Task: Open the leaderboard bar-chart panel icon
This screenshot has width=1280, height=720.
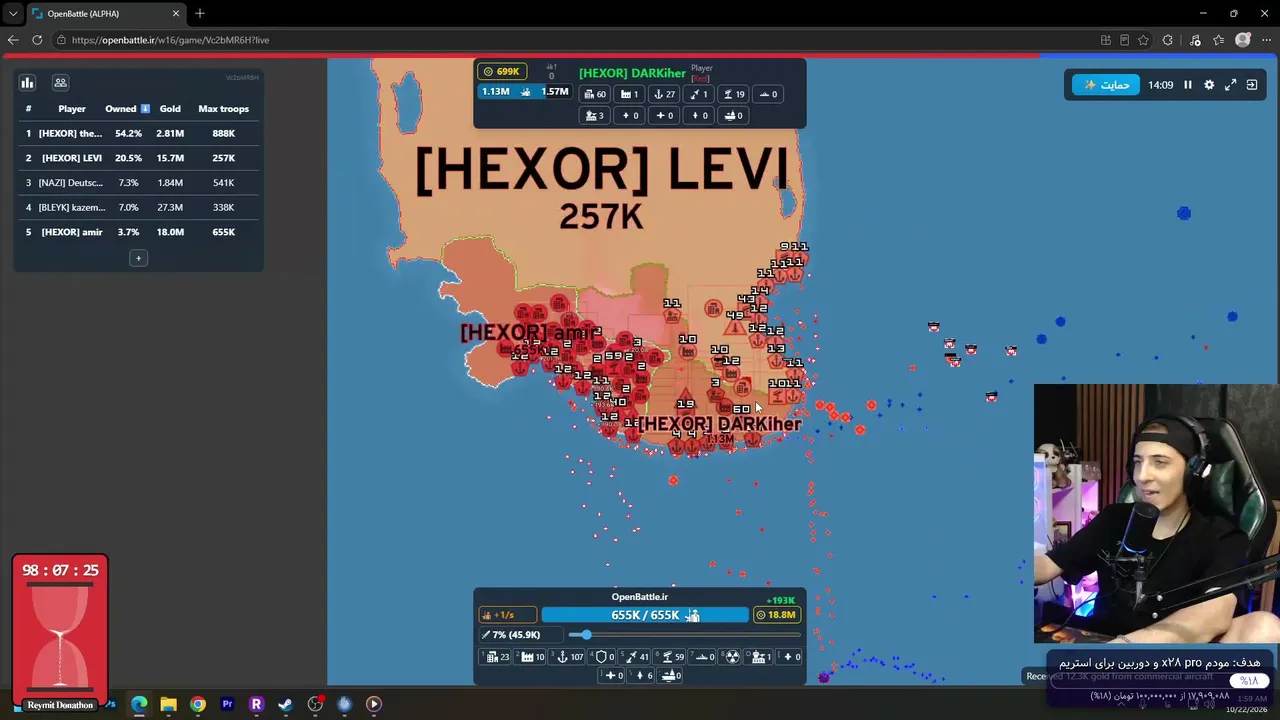Action: pyautogui.click(x=28, y=83)
